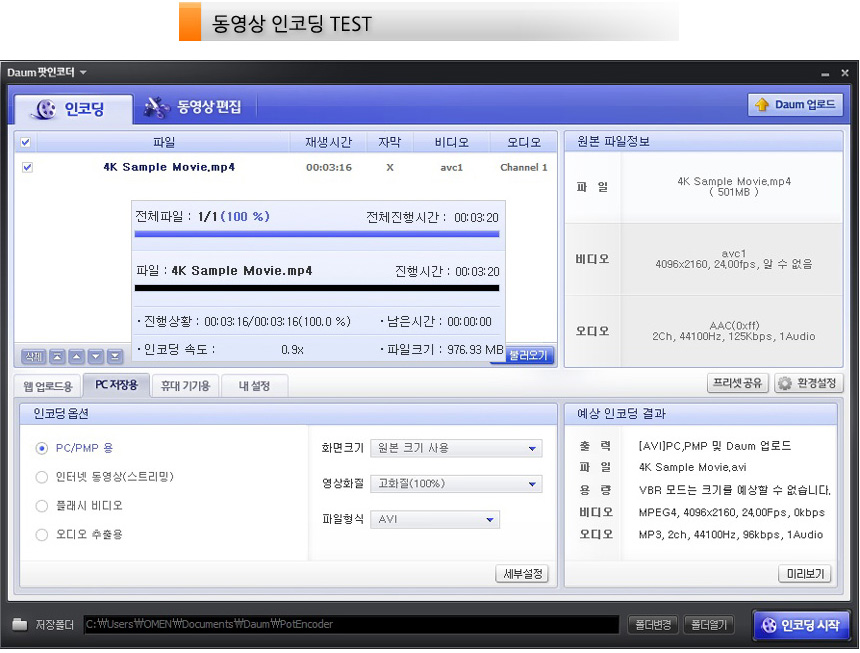Move selected file down one position
This screenshot has height=653, width=860.
(96, 356)
